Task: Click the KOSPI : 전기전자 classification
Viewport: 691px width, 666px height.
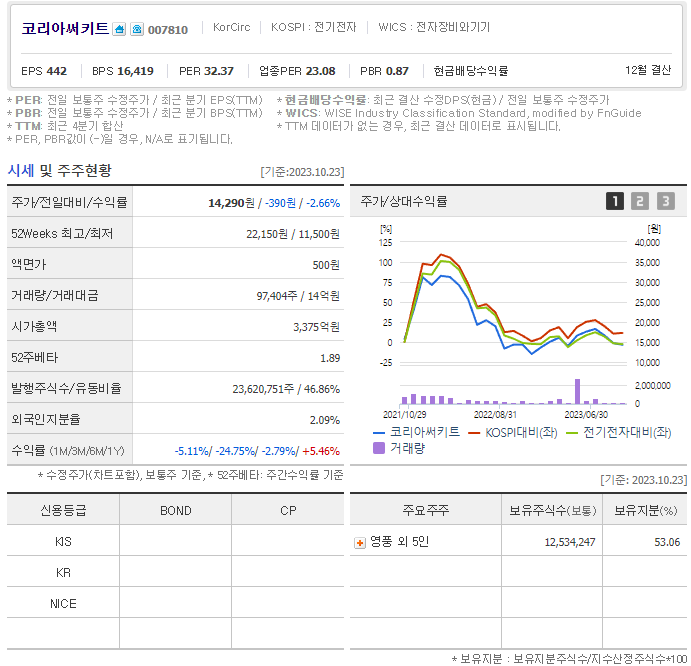Action: point(313,27)
